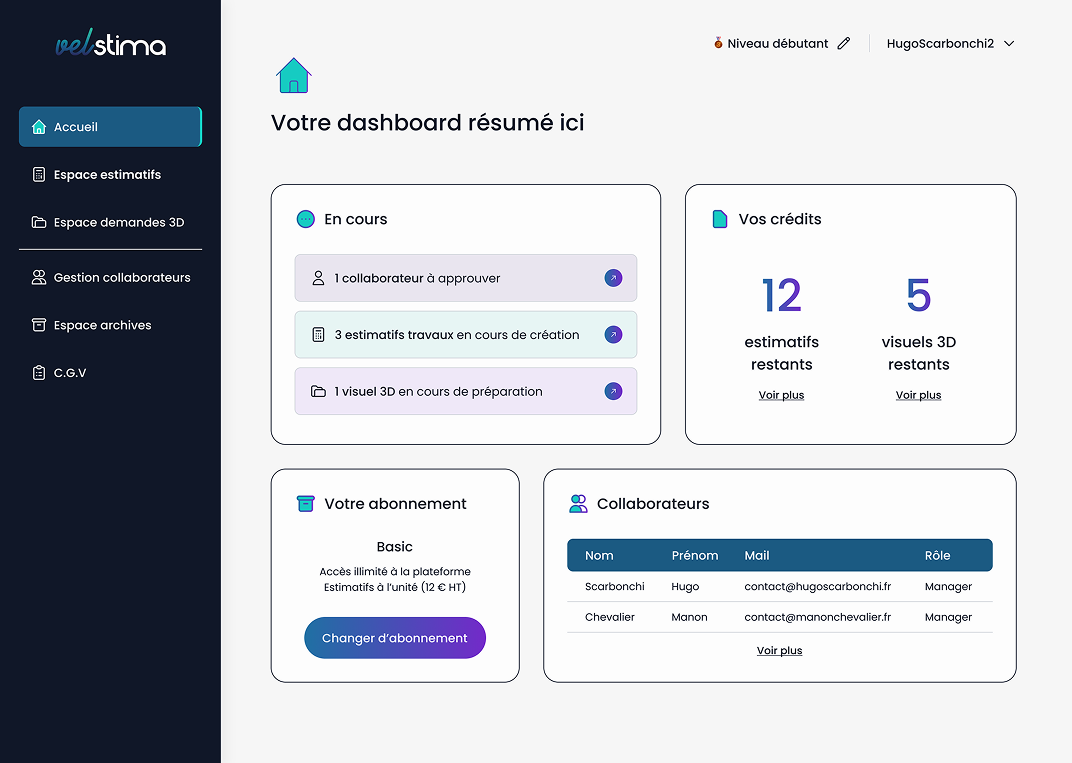1072x763 pixels.
Task: Click contact@hugoscarbonchi.fr email
Action: [x=818, y=587]
